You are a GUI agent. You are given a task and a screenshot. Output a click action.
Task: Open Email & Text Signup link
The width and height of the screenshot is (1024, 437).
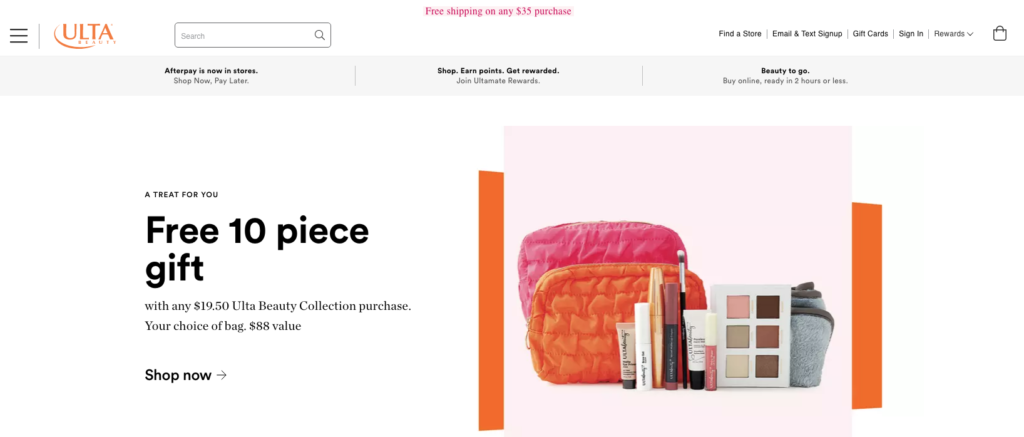pos(807,34)
